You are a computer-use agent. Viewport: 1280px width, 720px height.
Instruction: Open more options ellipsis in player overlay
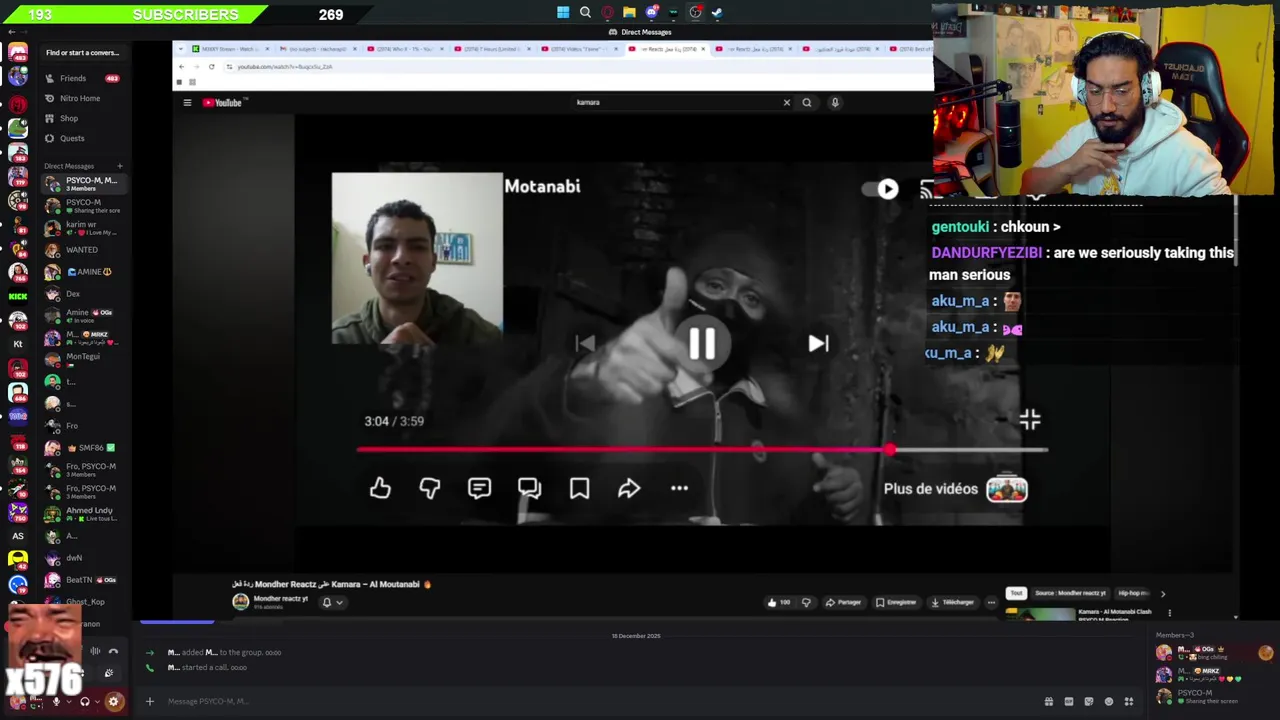[679, 488]
